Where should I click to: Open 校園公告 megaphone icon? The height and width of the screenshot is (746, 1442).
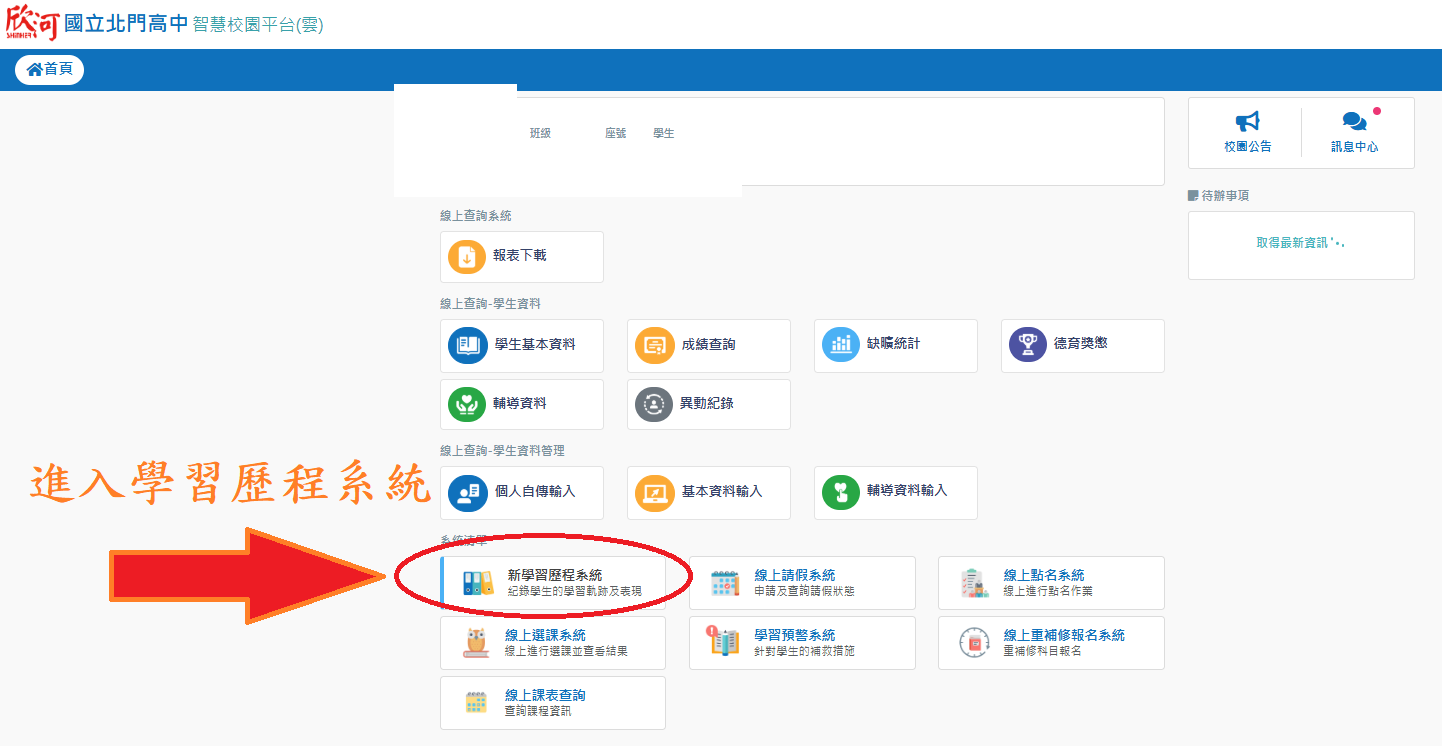[1247, 122]
